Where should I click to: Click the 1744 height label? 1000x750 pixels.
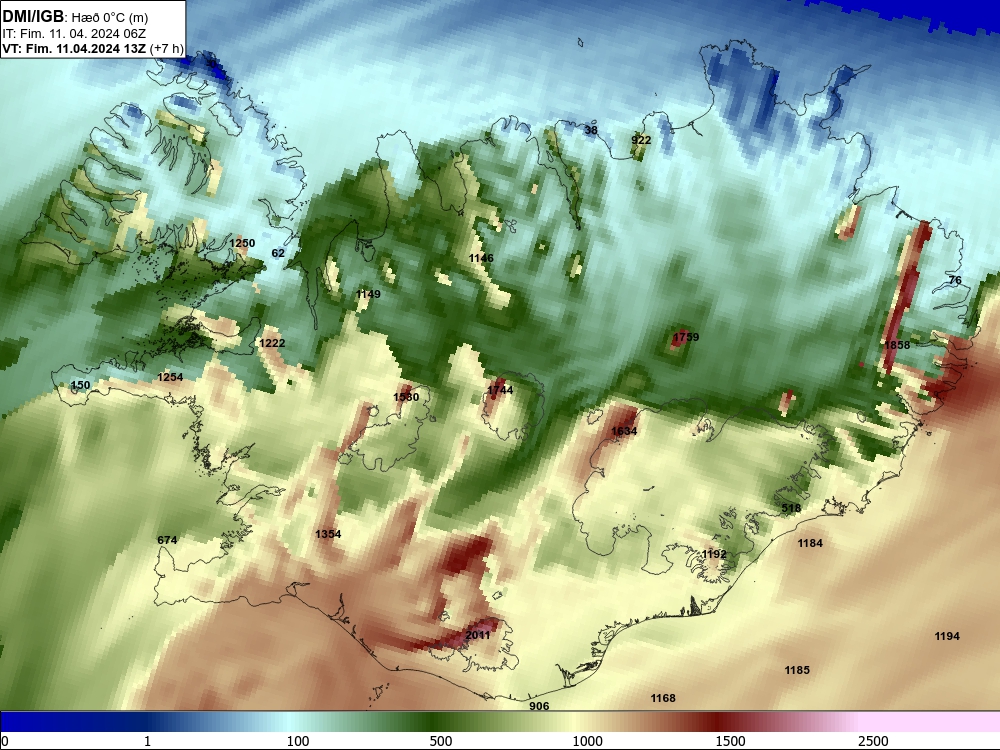(x=500, y=390)
